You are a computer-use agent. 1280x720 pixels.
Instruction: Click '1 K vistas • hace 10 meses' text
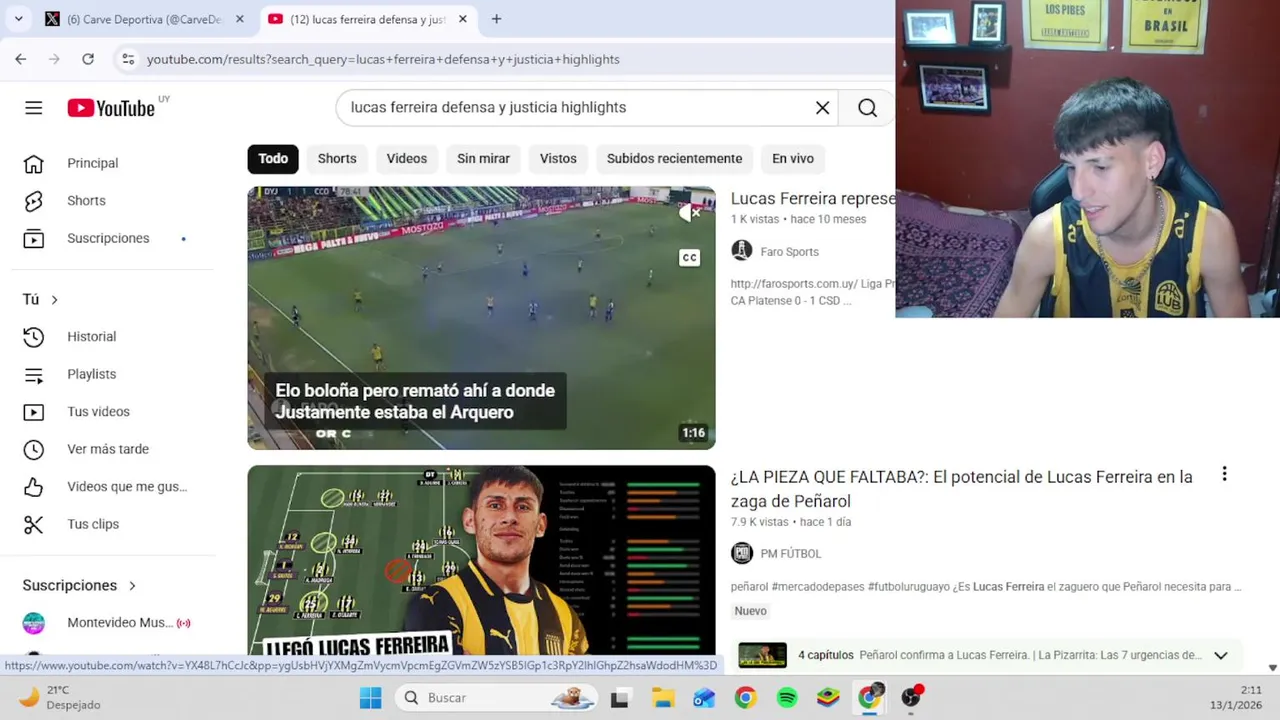point(799,219)
